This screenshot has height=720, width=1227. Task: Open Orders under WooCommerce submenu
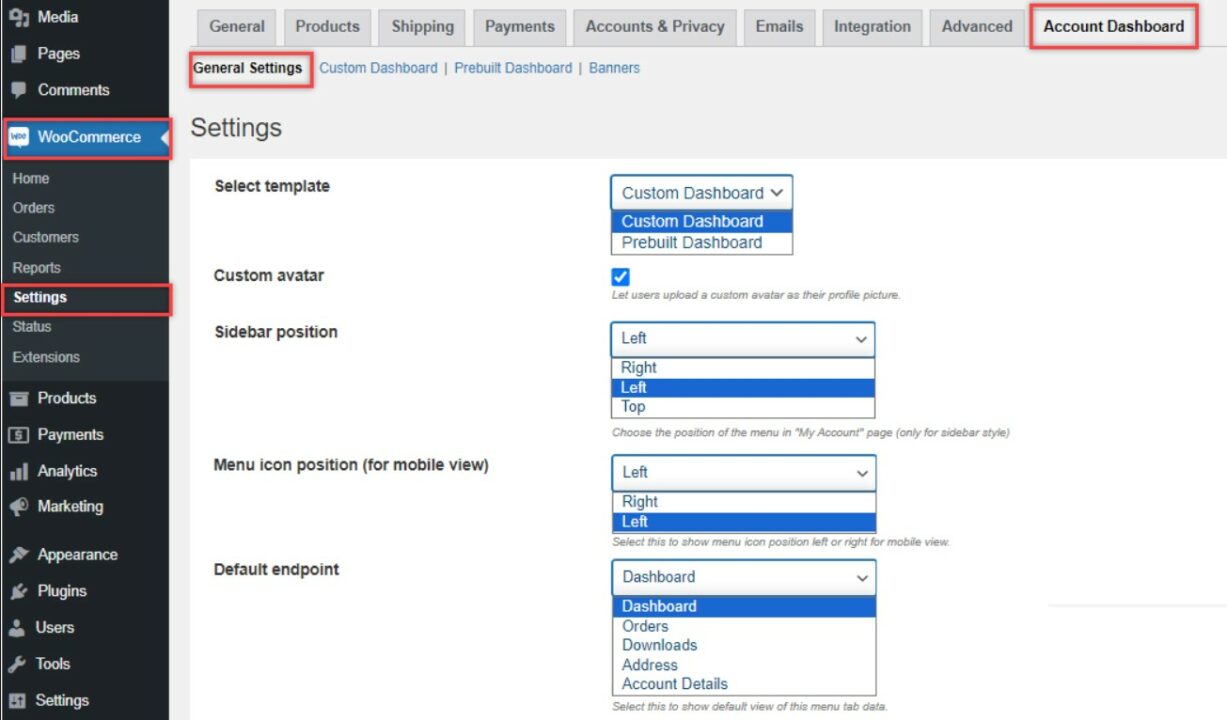pos(34,208)
